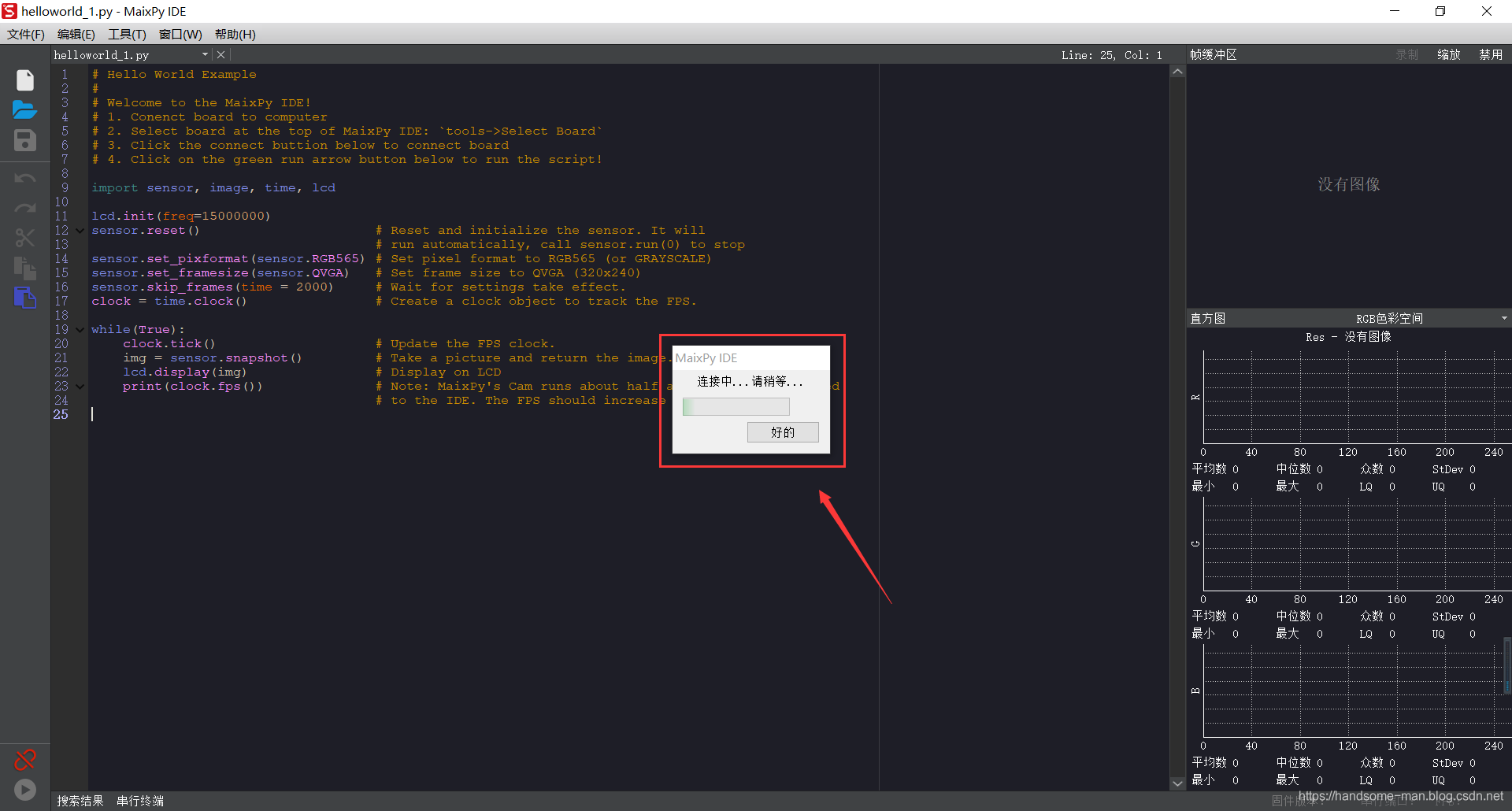The image size is (1512, 811).
Task: Click the Redo arrow icon
Action: pos(25,209)
